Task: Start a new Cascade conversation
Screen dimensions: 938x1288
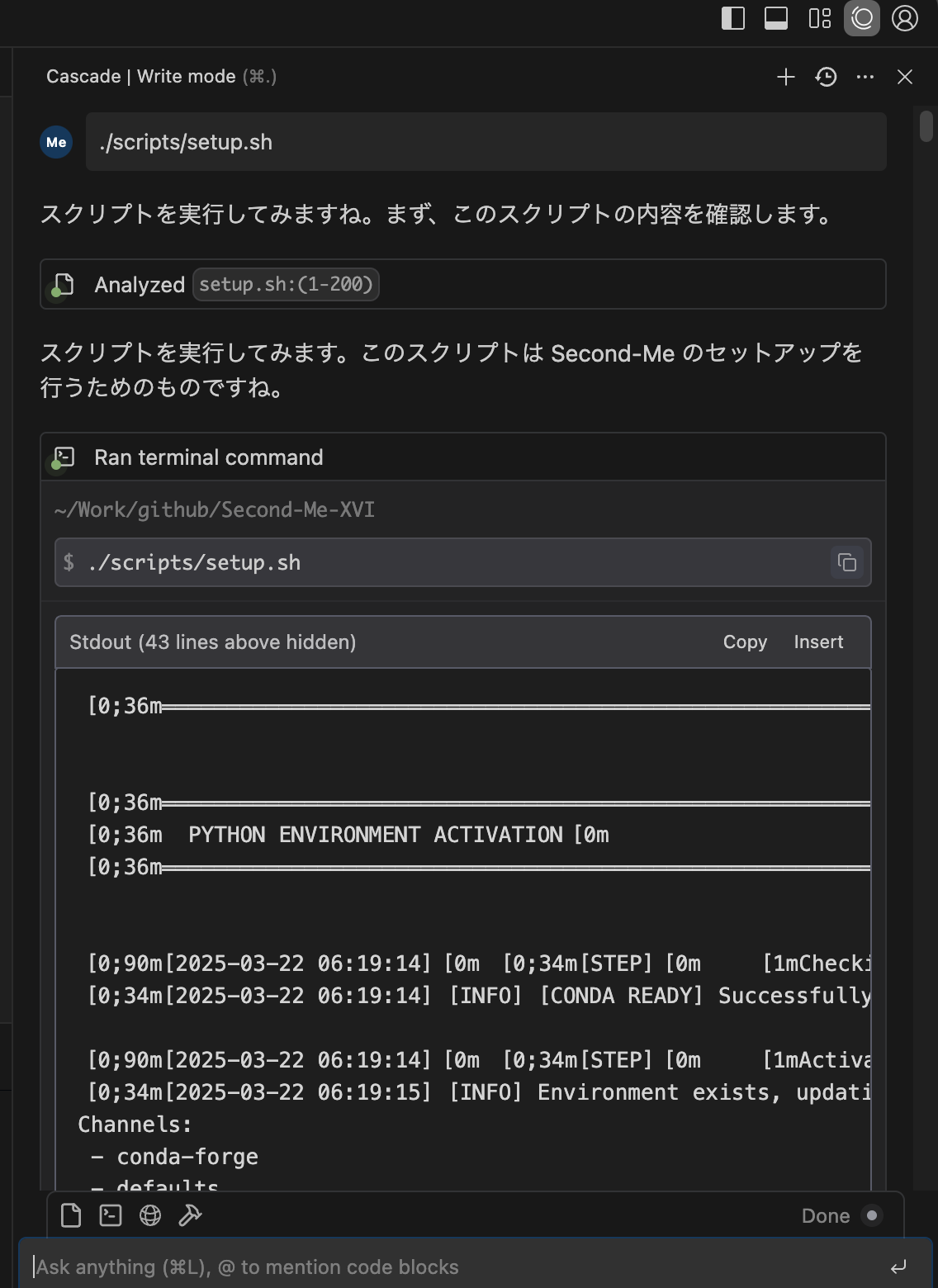Action: (786, 77)
